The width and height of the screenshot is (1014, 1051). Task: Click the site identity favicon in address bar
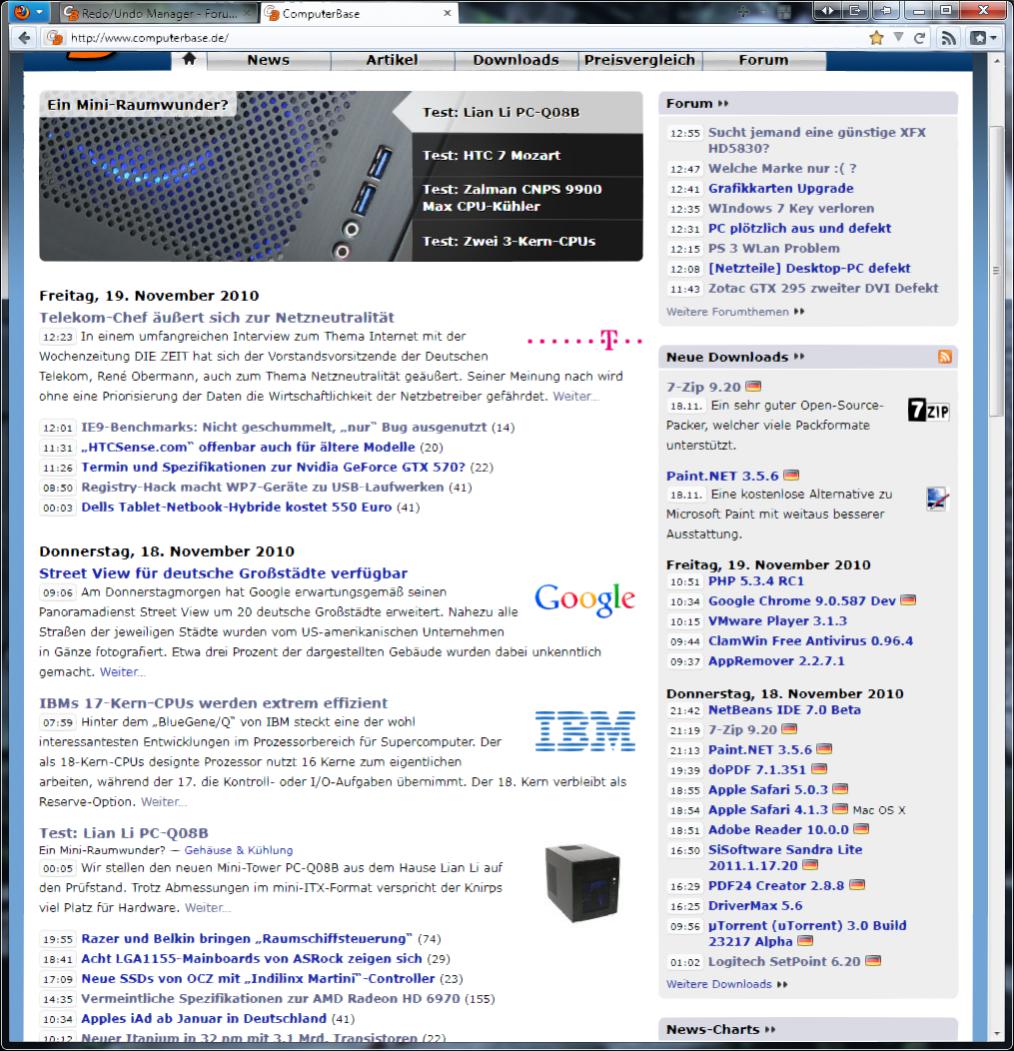click(55, 38)
